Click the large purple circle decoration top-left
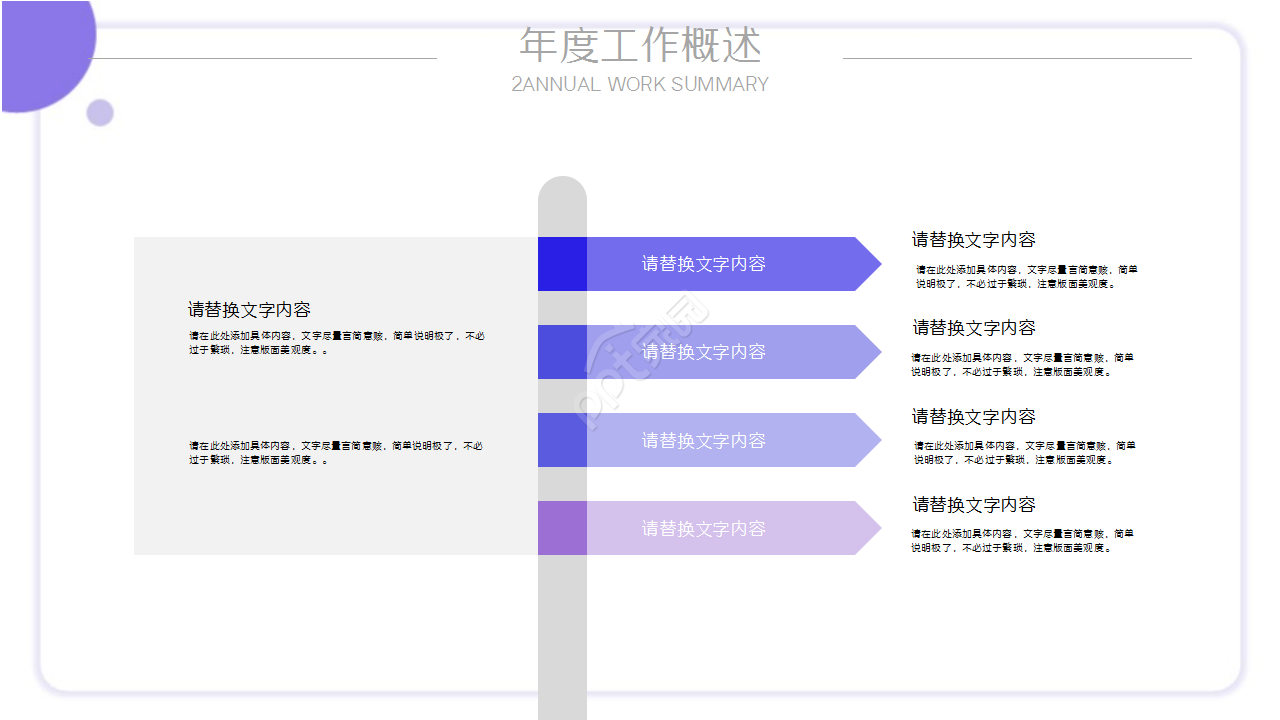1280x720 pixels. click(x=40, y=50)
